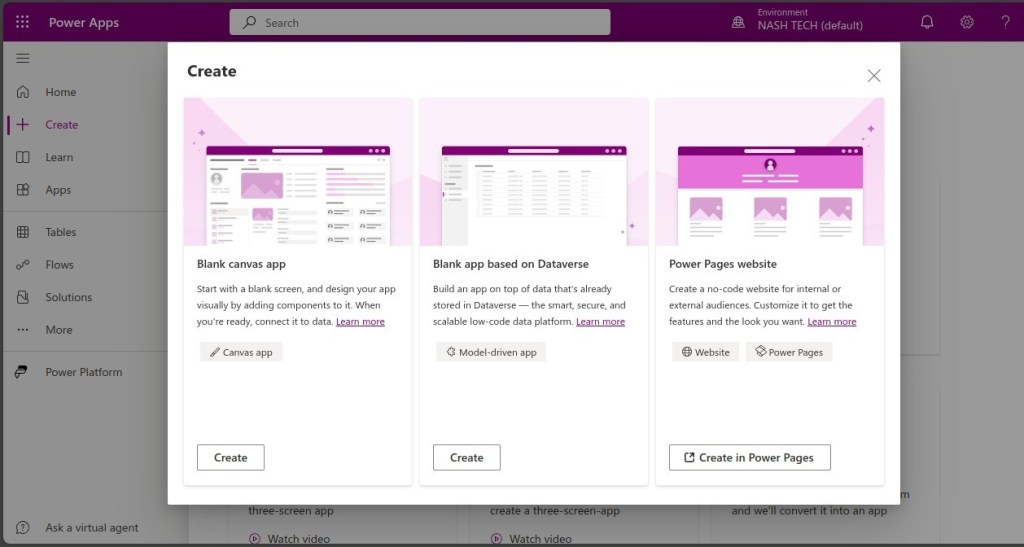The width and height of the screenshot is (1024, 547).
Task: Click the Ask a virtual agent icon
Action: 22,527
